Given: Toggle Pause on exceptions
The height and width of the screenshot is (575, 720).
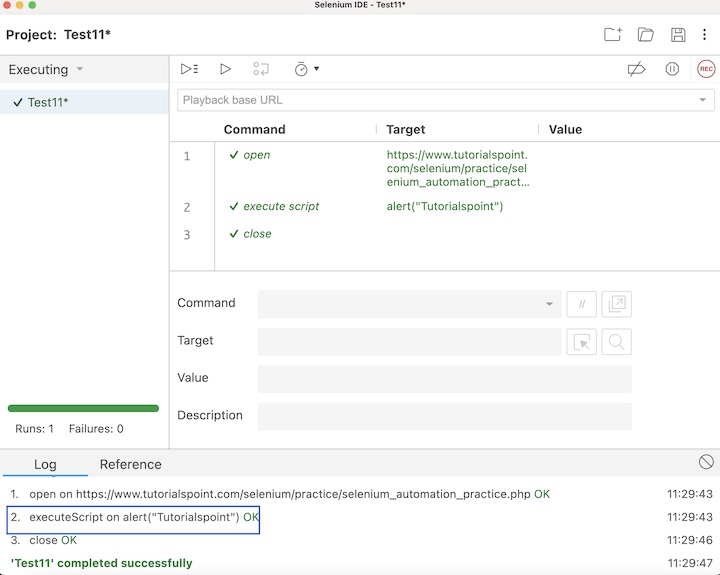Looking at the screenshot, I should 672,69.
